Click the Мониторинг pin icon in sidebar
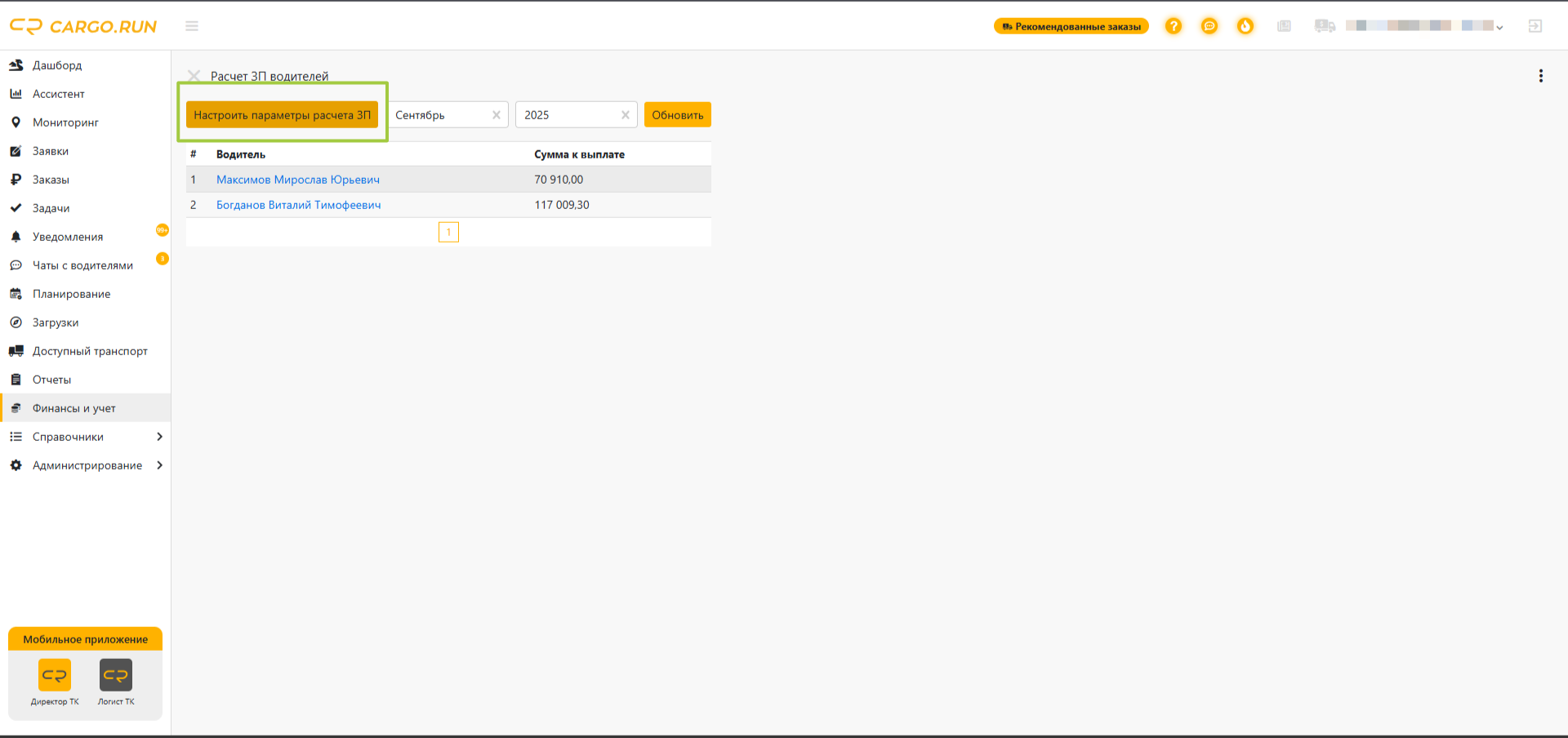 click(16, 122)
